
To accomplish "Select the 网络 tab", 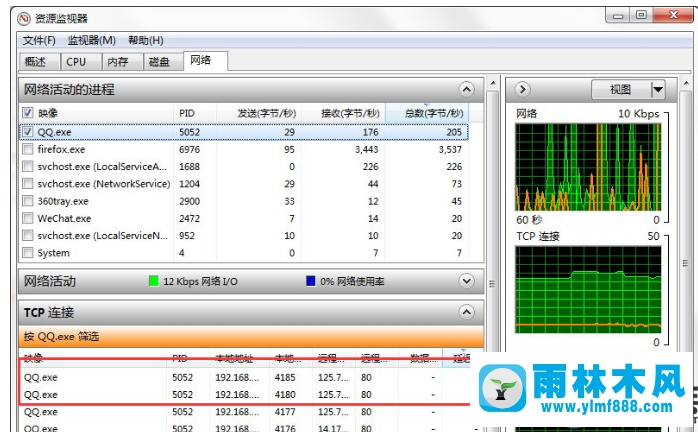I will click(205, 61).
